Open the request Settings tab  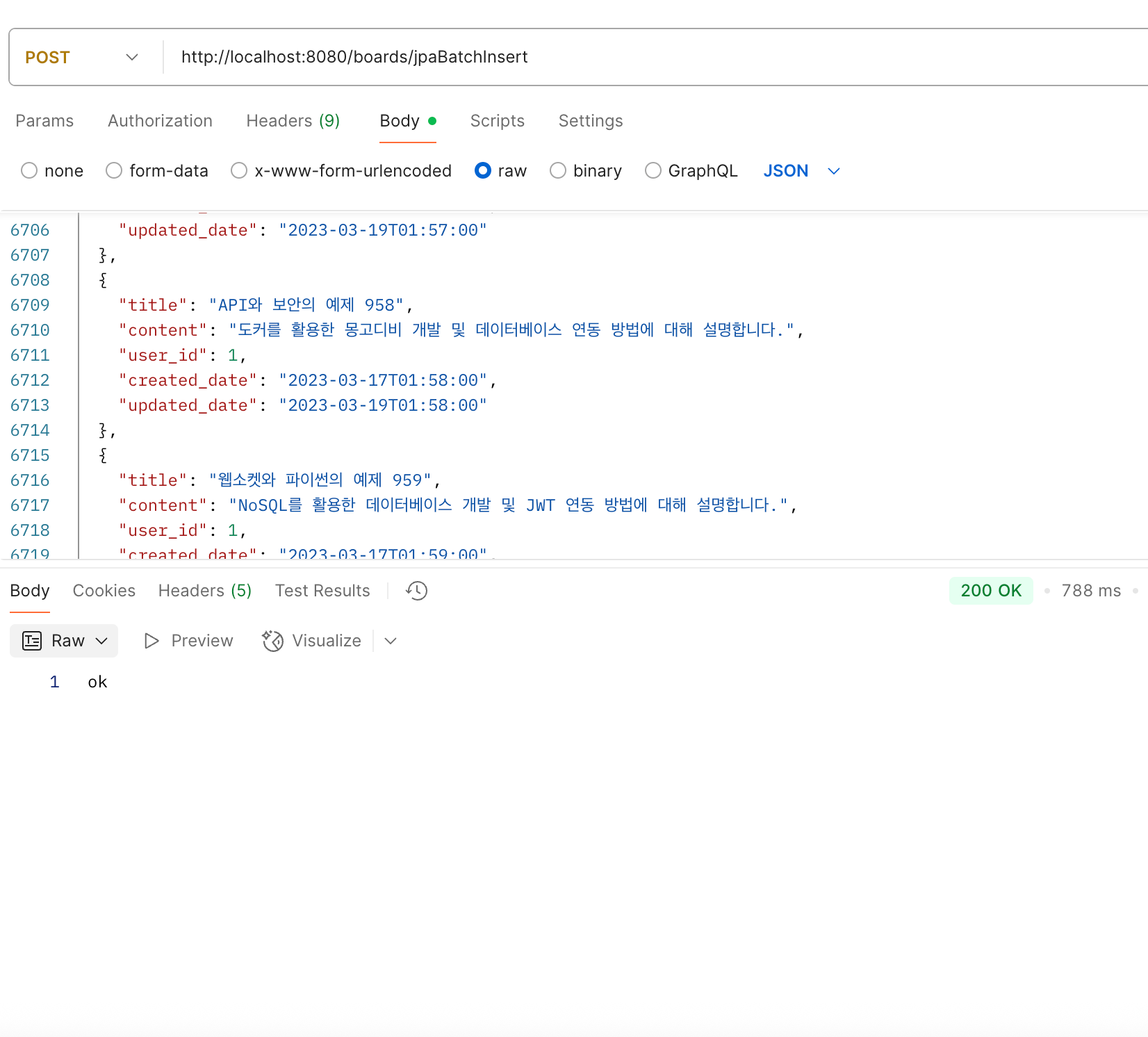point(591,121)
